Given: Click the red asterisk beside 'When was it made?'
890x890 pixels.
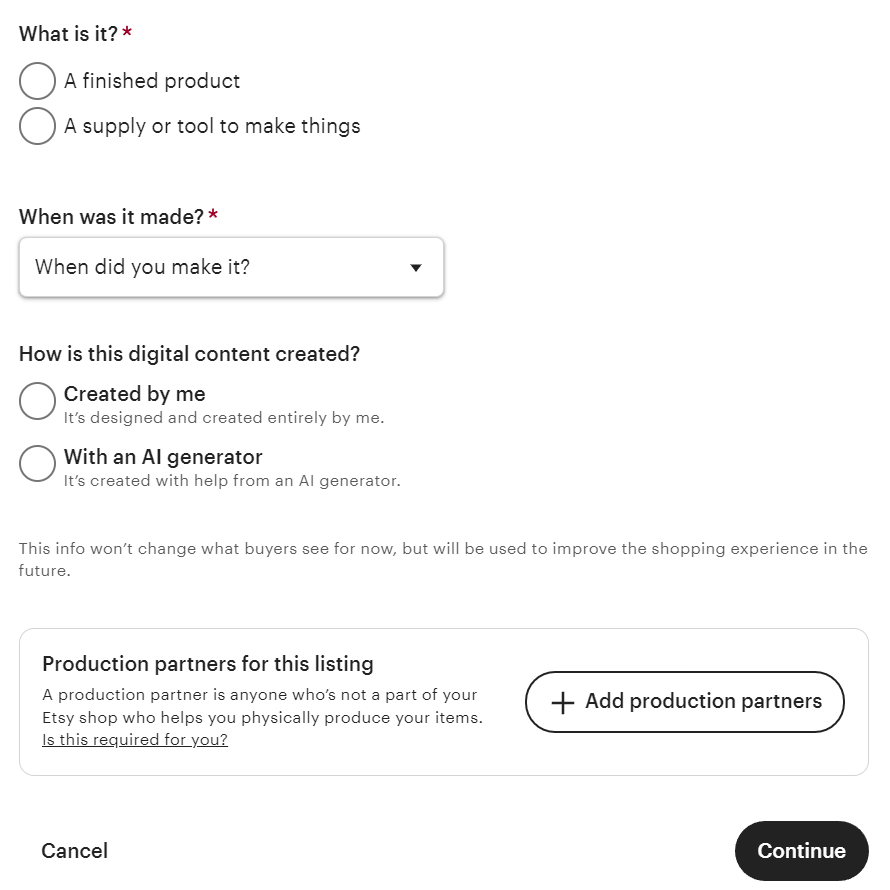Looking at the screenshot, I should tap(213, 216).
